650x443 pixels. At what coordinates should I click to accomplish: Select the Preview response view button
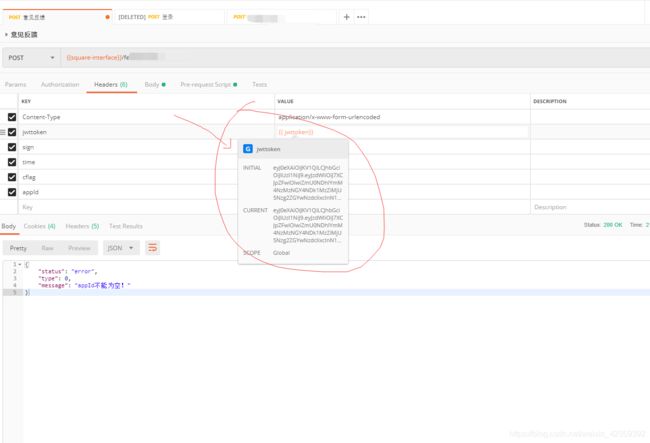(79, 248)
